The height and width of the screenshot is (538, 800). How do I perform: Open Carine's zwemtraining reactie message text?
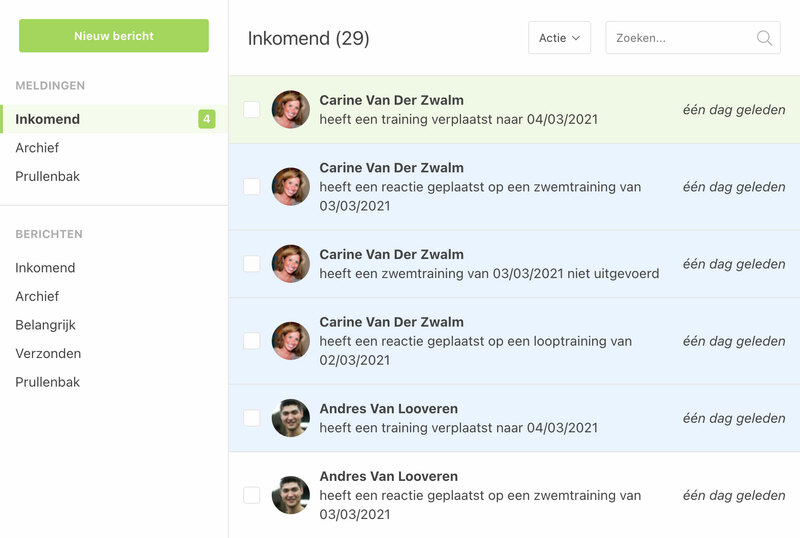480,196
